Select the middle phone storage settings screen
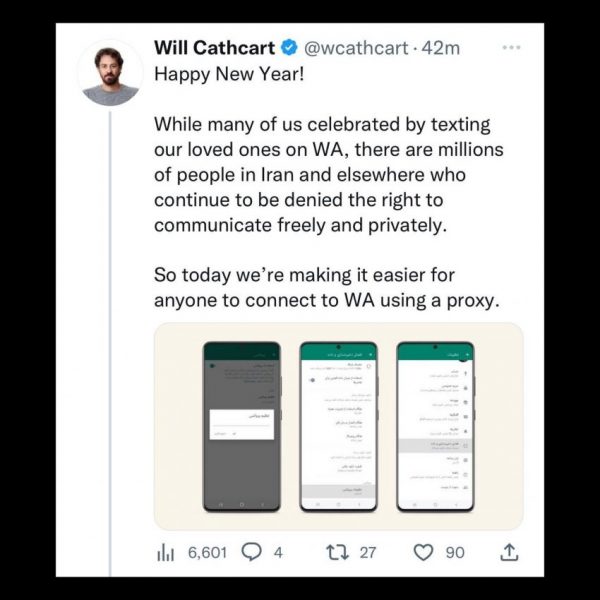 click(x=339, y=427)
